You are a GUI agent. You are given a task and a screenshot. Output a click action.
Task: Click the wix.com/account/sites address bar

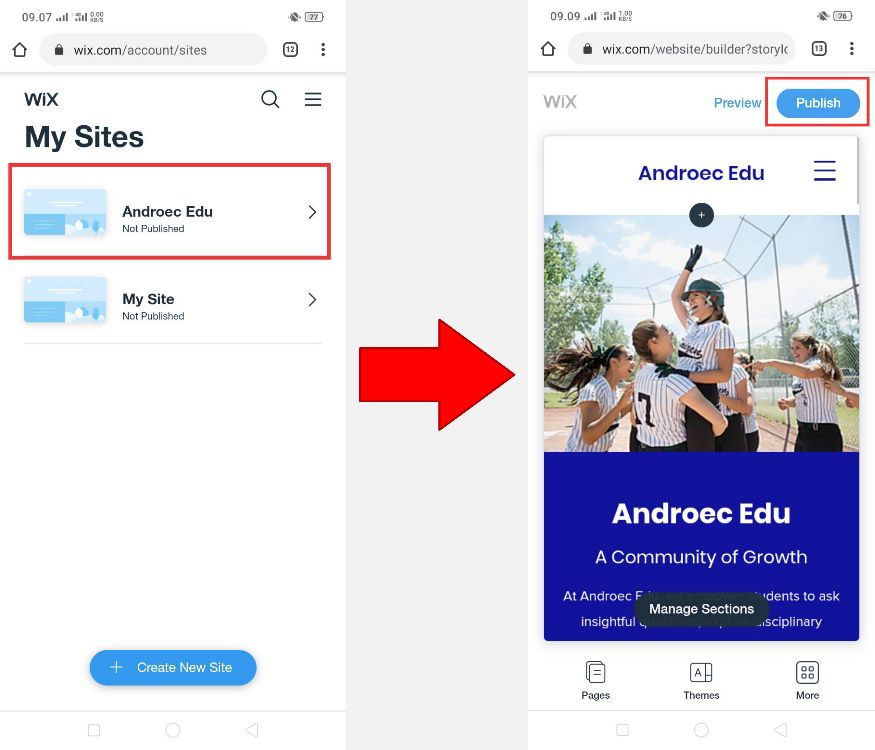[x=153, y=50]
